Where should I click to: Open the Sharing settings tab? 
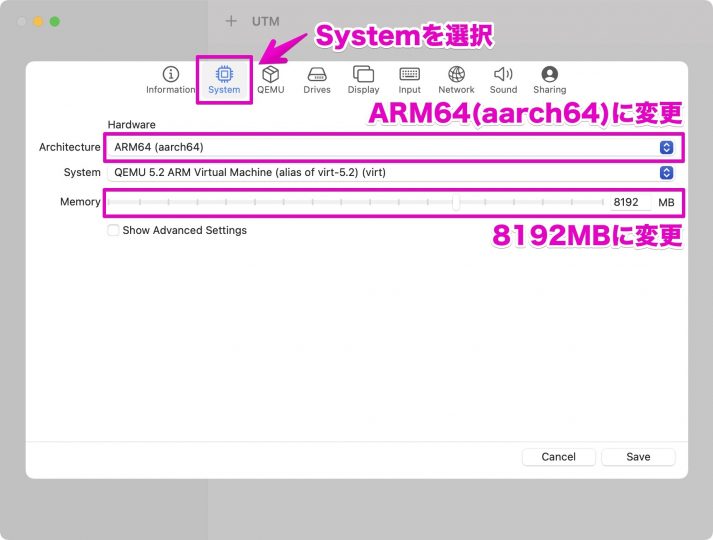[550, 80]
